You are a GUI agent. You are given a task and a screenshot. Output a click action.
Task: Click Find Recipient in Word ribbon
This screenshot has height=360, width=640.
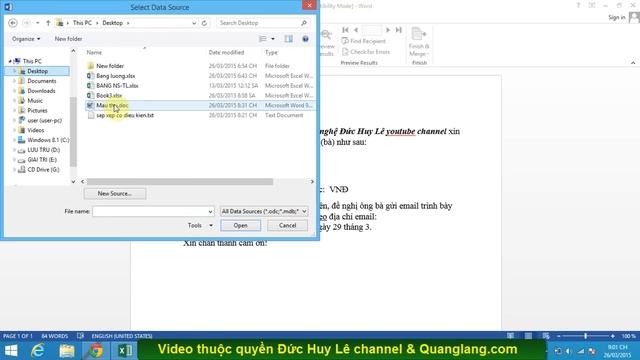pyautogui.click(x=364, y=41)
